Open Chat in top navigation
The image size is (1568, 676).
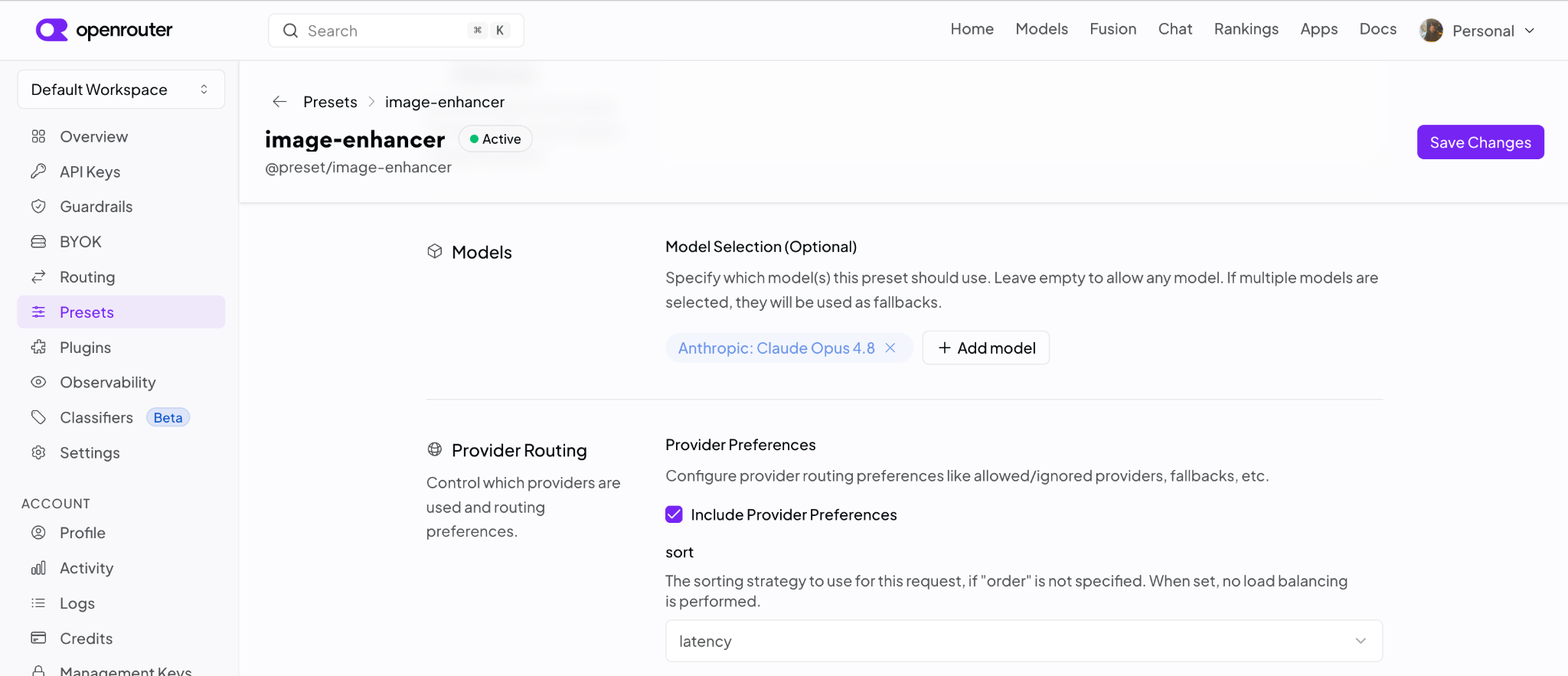click(x=1175, y=29)
